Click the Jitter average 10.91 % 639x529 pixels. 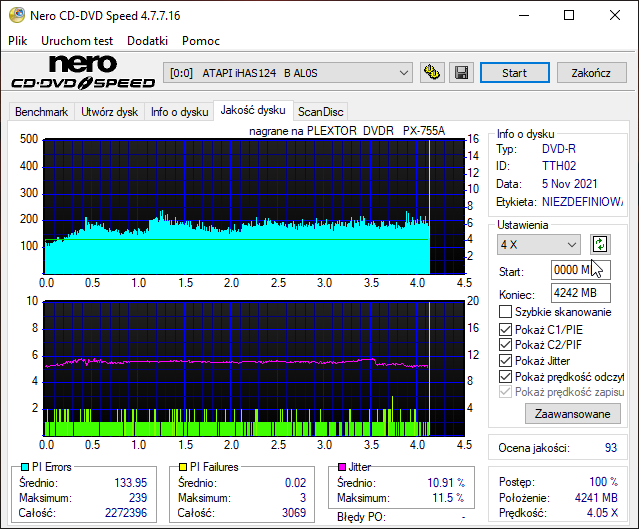coord(446,483)
